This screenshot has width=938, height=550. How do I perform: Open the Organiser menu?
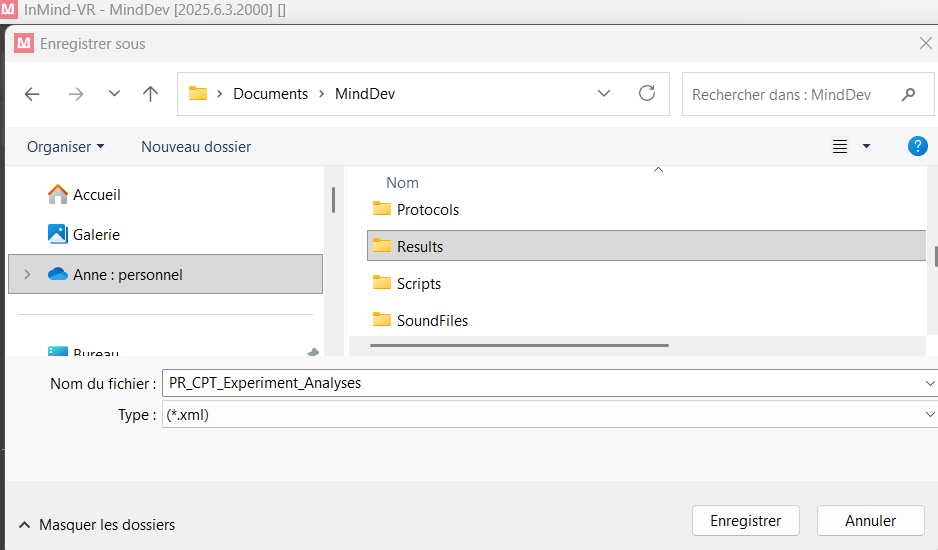pyautogui.click(x=66, y=147)
